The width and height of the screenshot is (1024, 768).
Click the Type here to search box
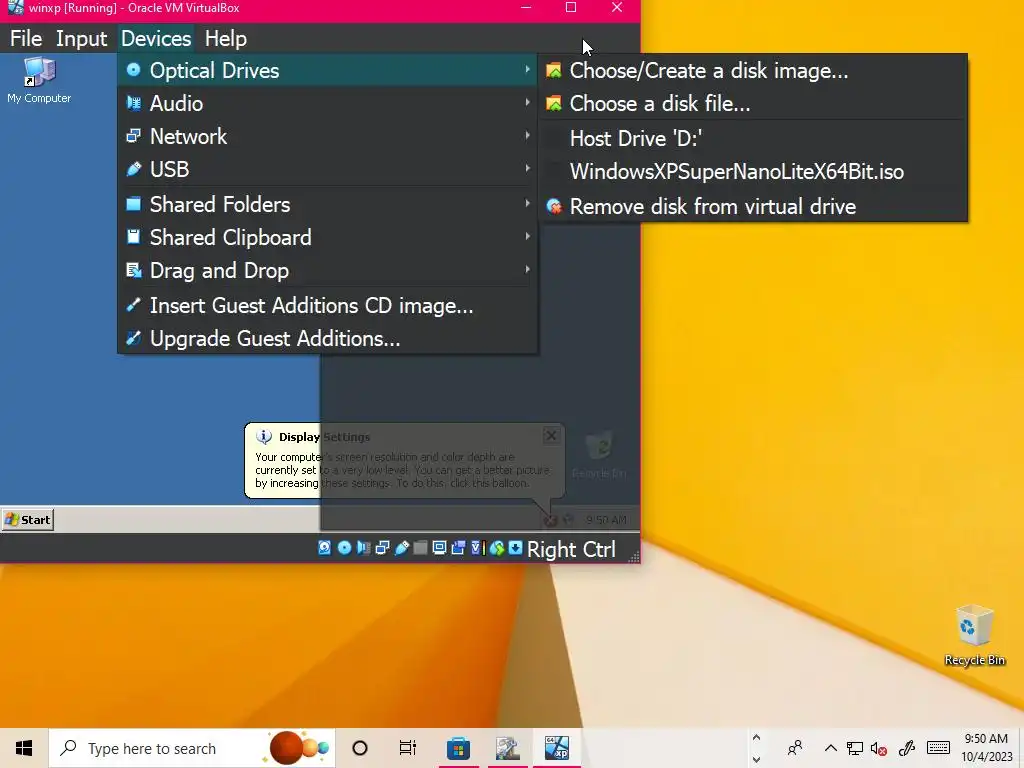pyautogui.click(x=192, y=748)
